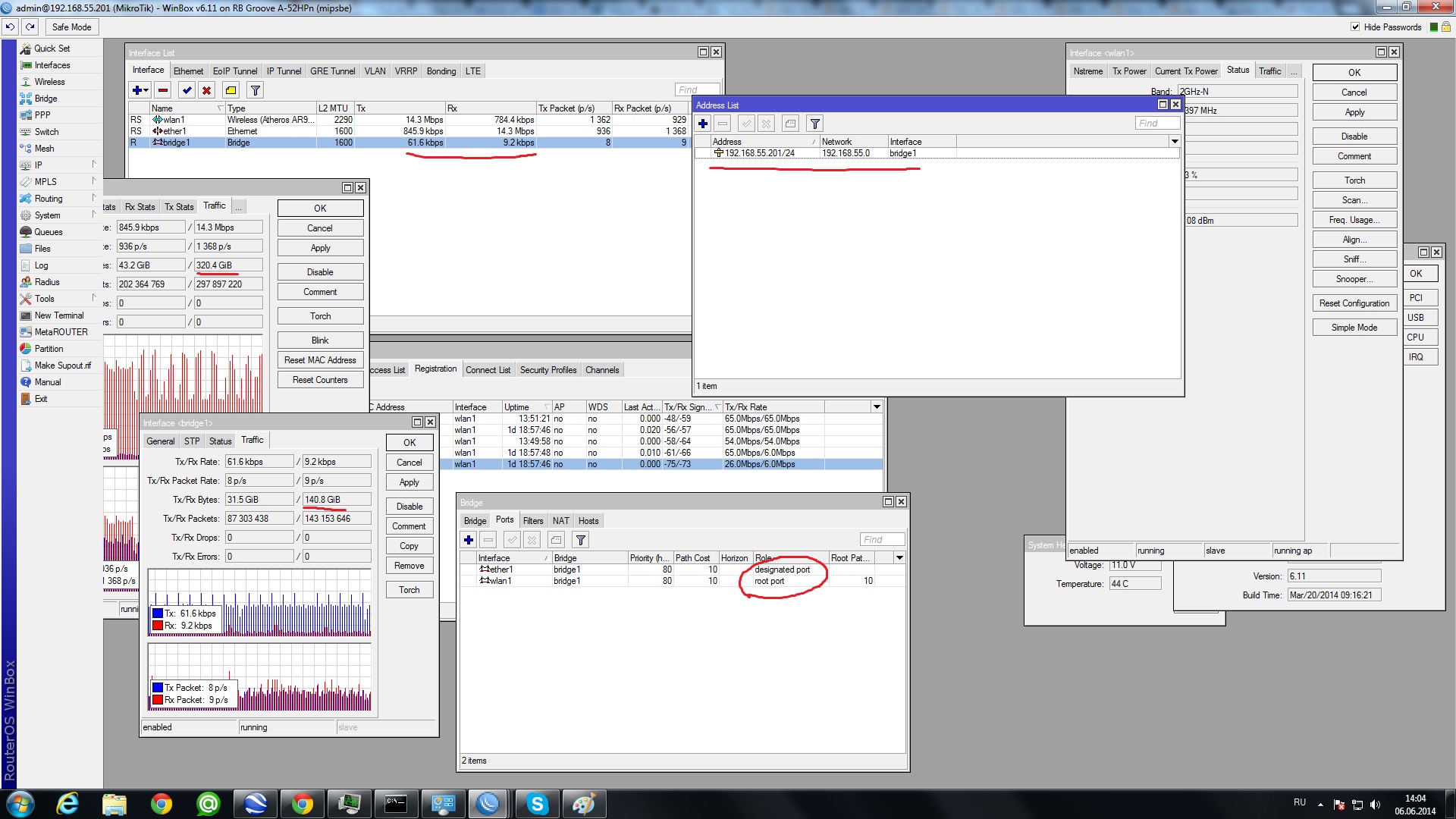
Task: Open column dropdown in Address List header
Action: point(1174,141)
